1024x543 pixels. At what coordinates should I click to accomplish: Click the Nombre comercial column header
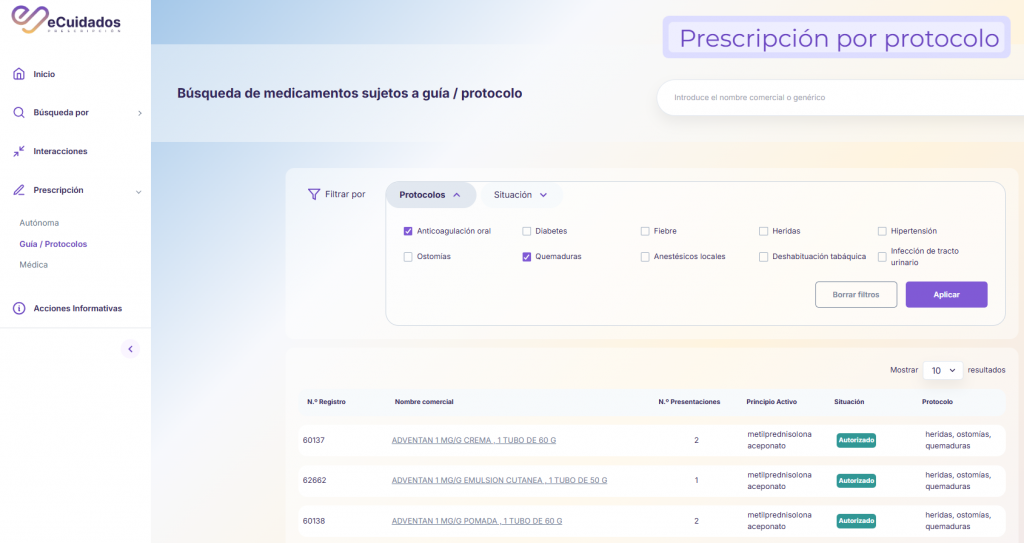click(424, 402)
